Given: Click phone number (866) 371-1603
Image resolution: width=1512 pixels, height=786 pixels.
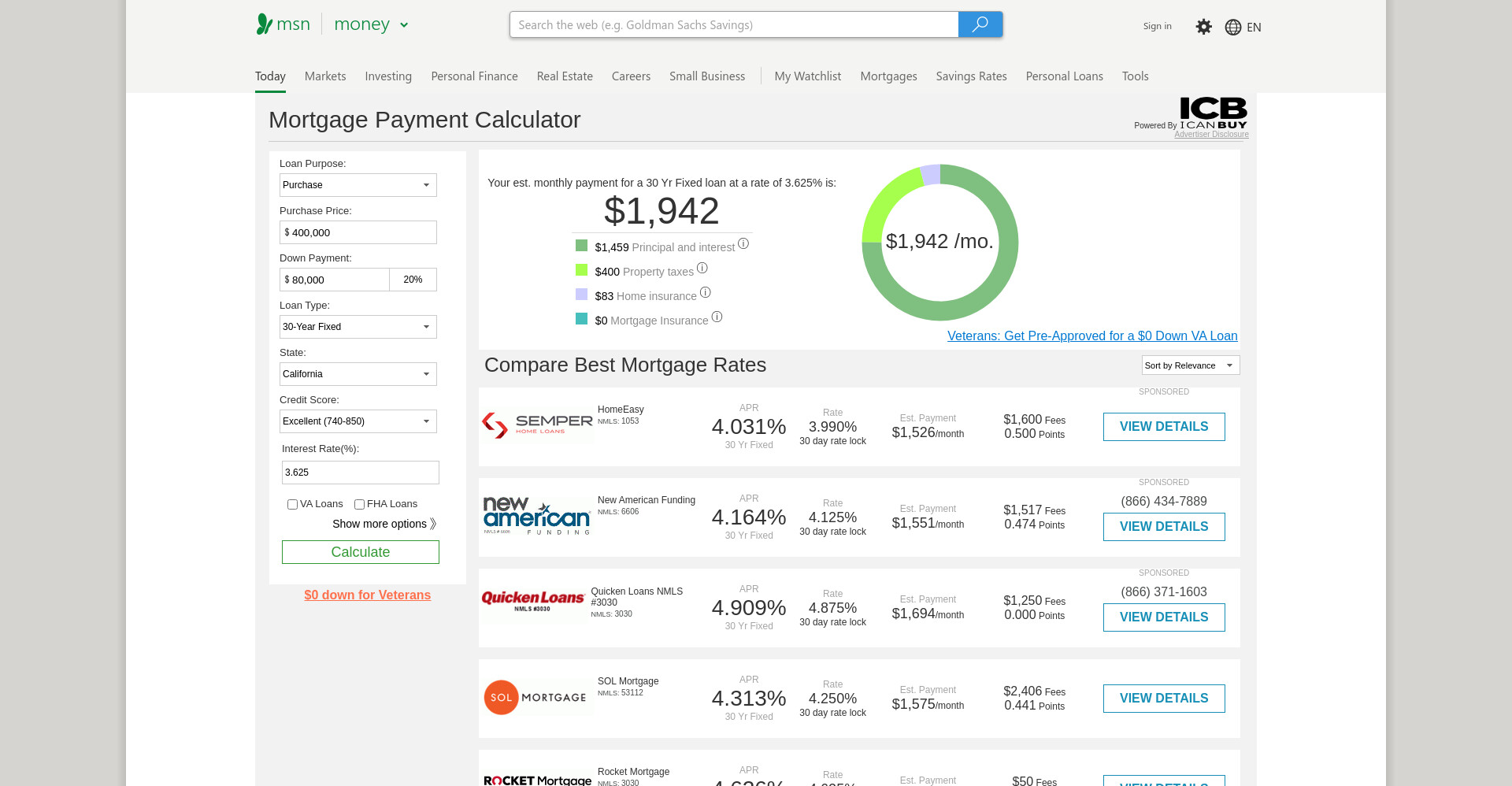Looking at the screenshot, I should tap(1164, 592).
